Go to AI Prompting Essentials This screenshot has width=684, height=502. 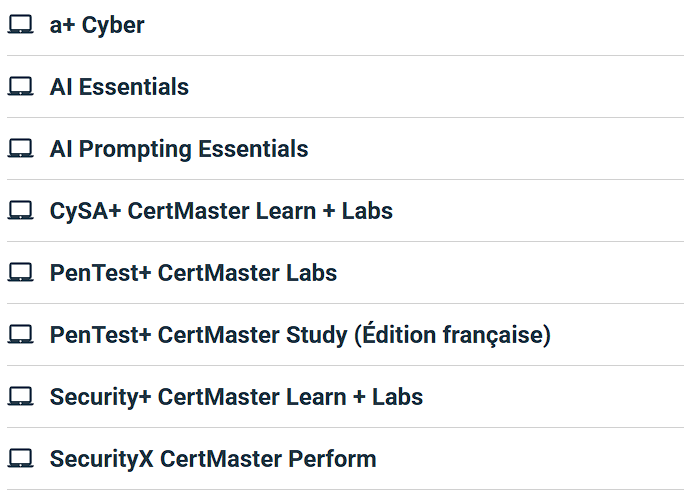[179, 149]
